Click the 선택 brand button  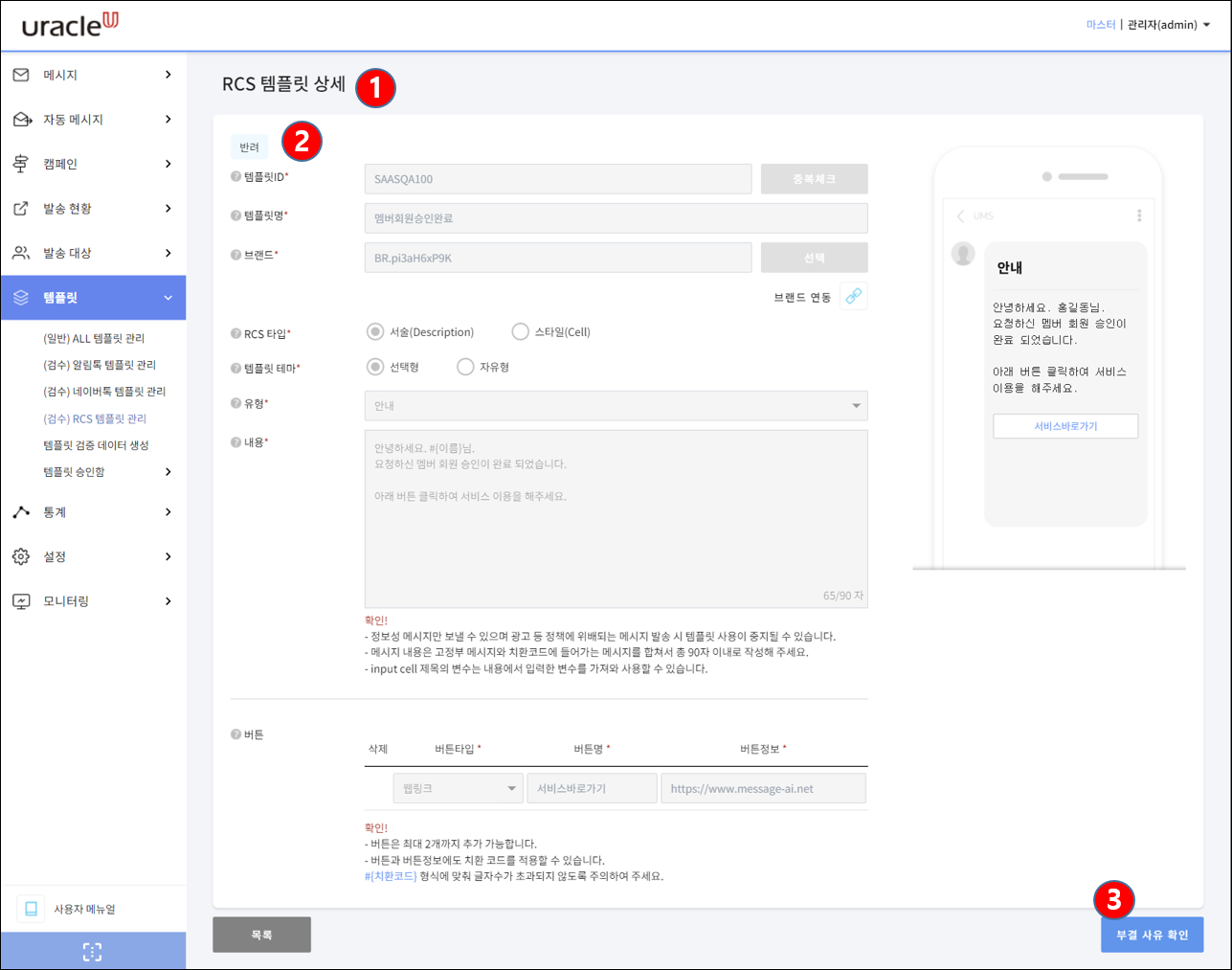click(815, 258)
